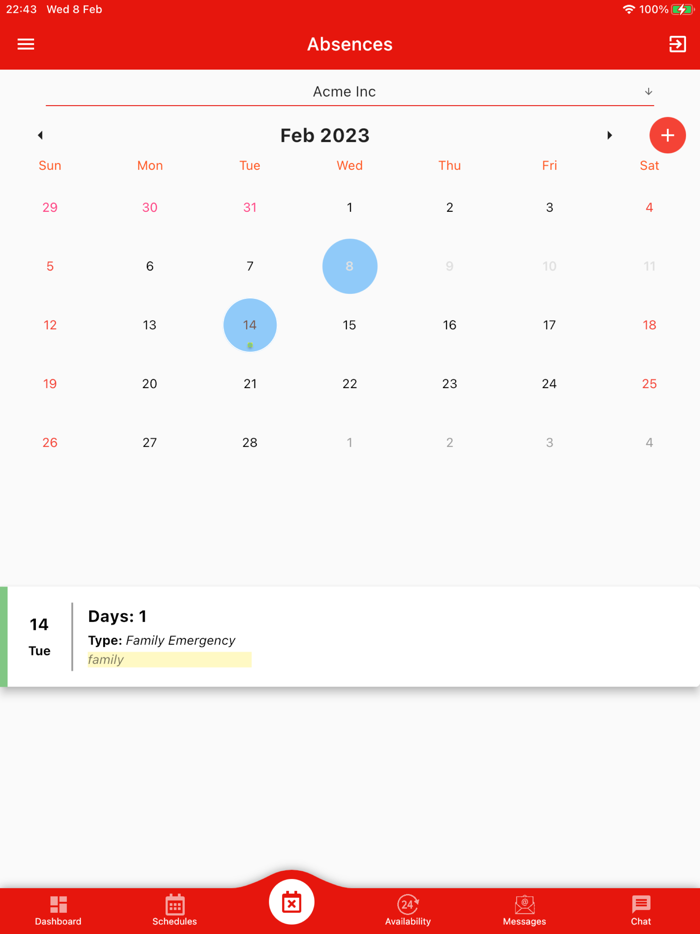Click the 22:43 clock in status bar
The height and width of the screenshot is (934, 700).
coord(21,10)
